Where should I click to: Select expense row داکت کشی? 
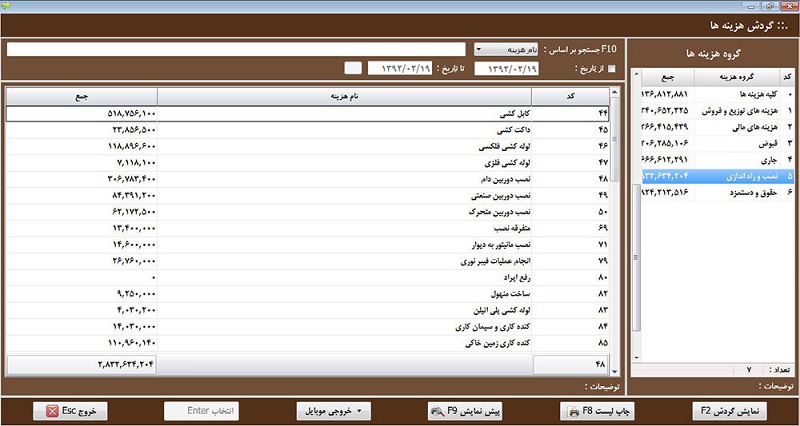[x=308, y=130]
